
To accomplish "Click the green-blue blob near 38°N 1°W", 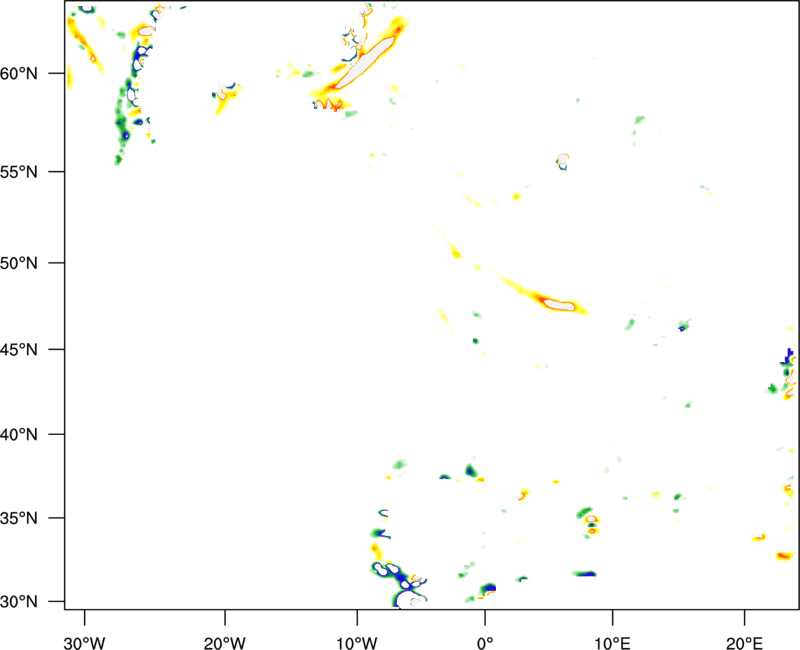I will click(x=471, y=470).
